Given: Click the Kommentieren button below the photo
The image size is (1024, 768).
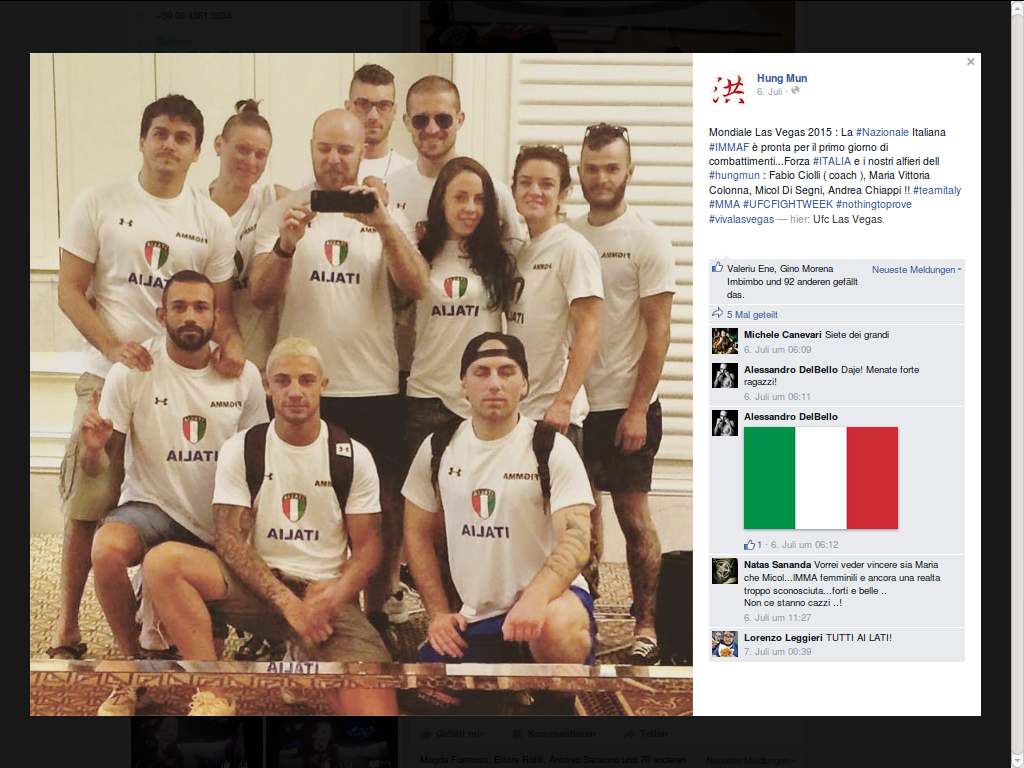Looking at the screenshot, I should coord(554,733).
